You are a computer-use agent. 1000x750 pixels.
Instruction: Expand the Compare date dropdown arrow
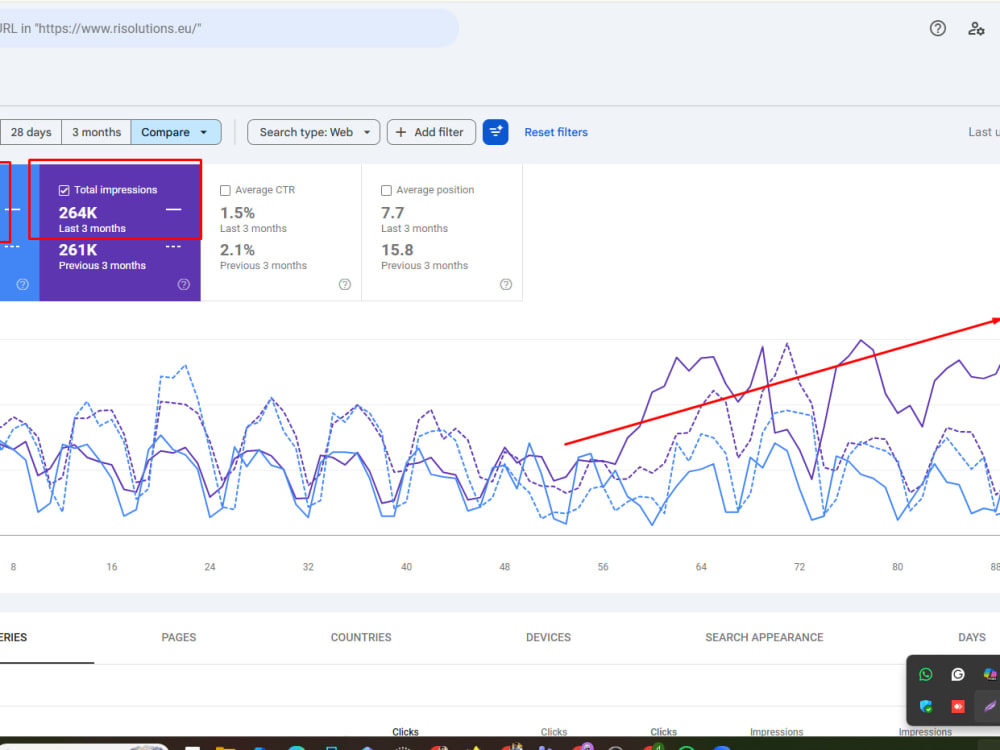(204, 132)
